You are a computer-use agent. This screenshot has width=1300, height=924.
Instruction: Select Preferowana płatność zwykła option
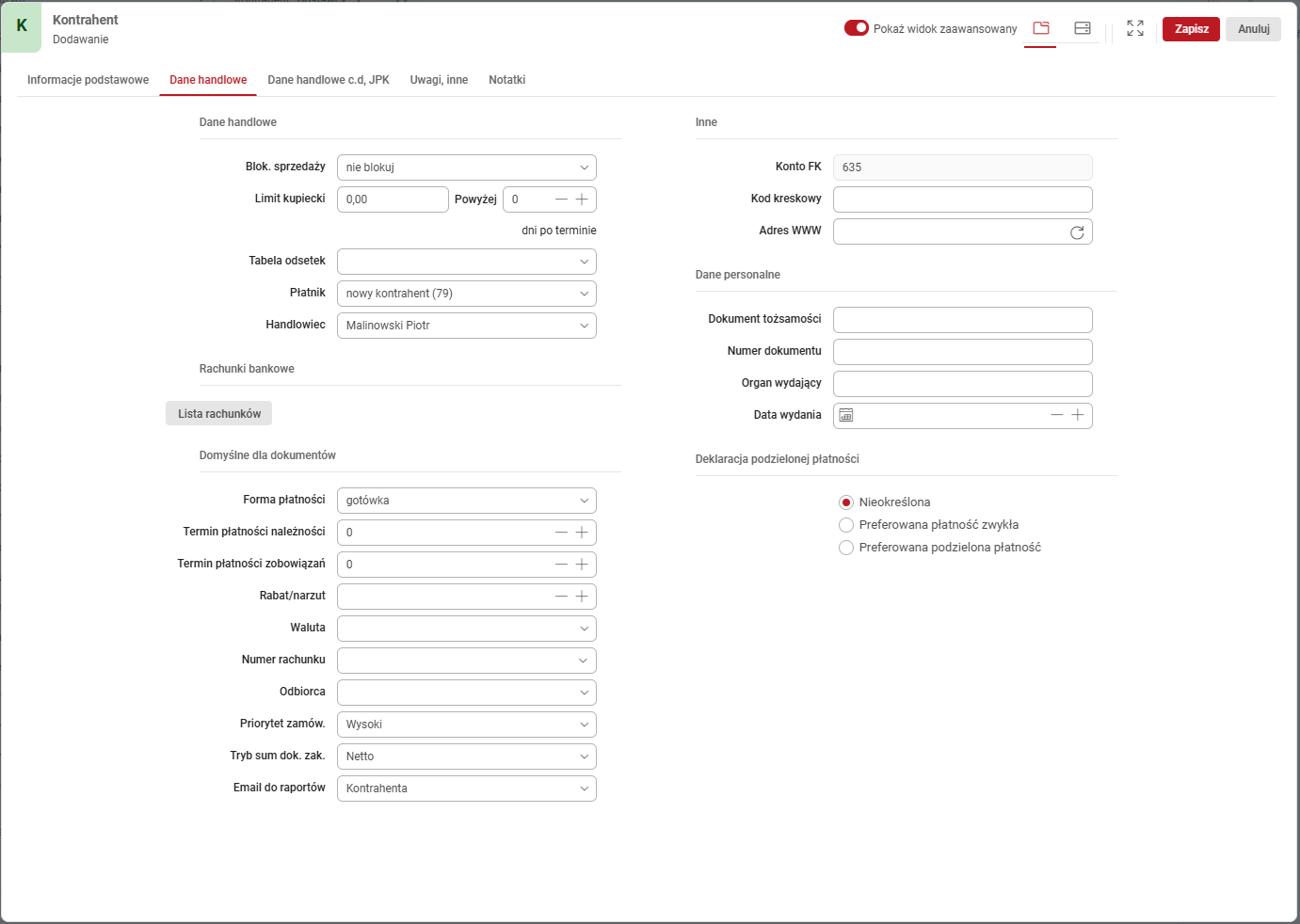pos(846,525)
